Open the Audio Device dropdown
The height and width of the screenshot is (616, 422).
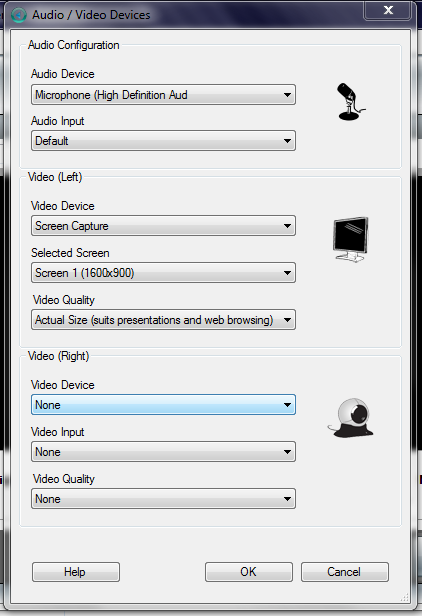point(163,95)
